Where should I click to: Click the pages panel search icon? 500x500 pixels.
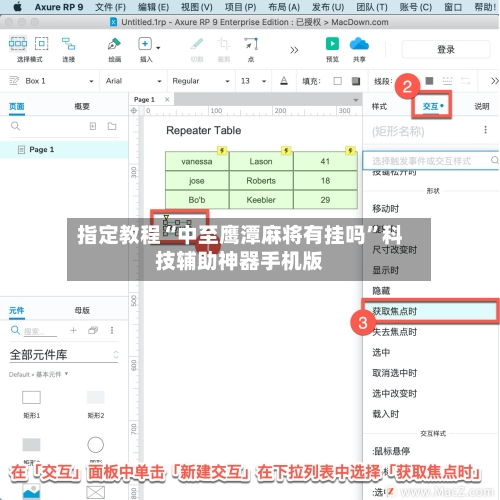pos(15,126)
